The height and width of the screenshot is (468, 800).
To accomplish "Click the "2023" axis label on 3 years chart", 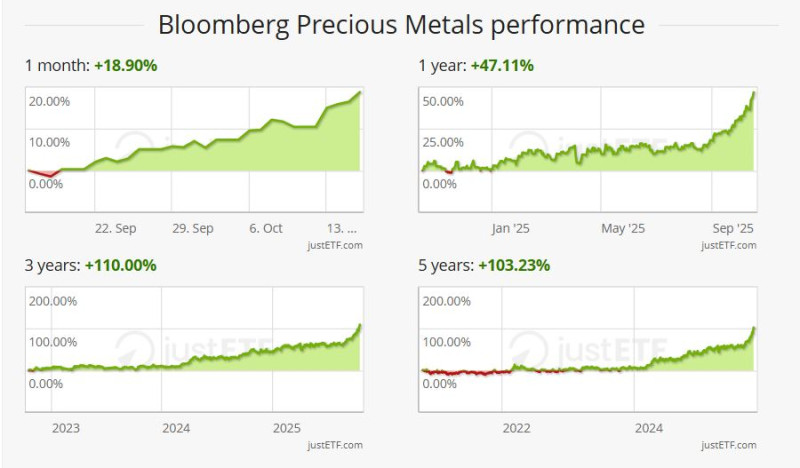I will [65, 428].
